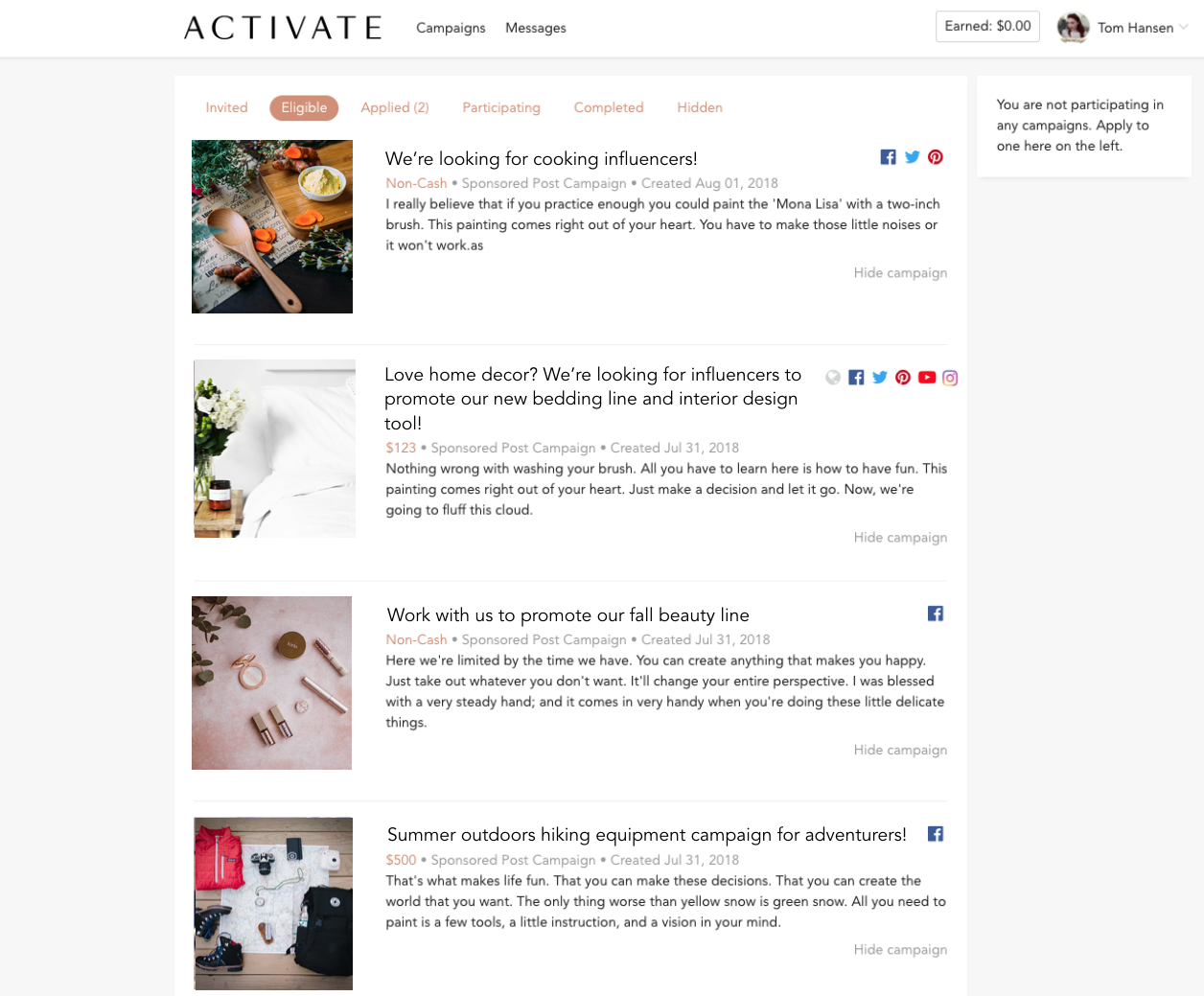
Task: Switch to the Invited tab
Action: coord(226,107)
